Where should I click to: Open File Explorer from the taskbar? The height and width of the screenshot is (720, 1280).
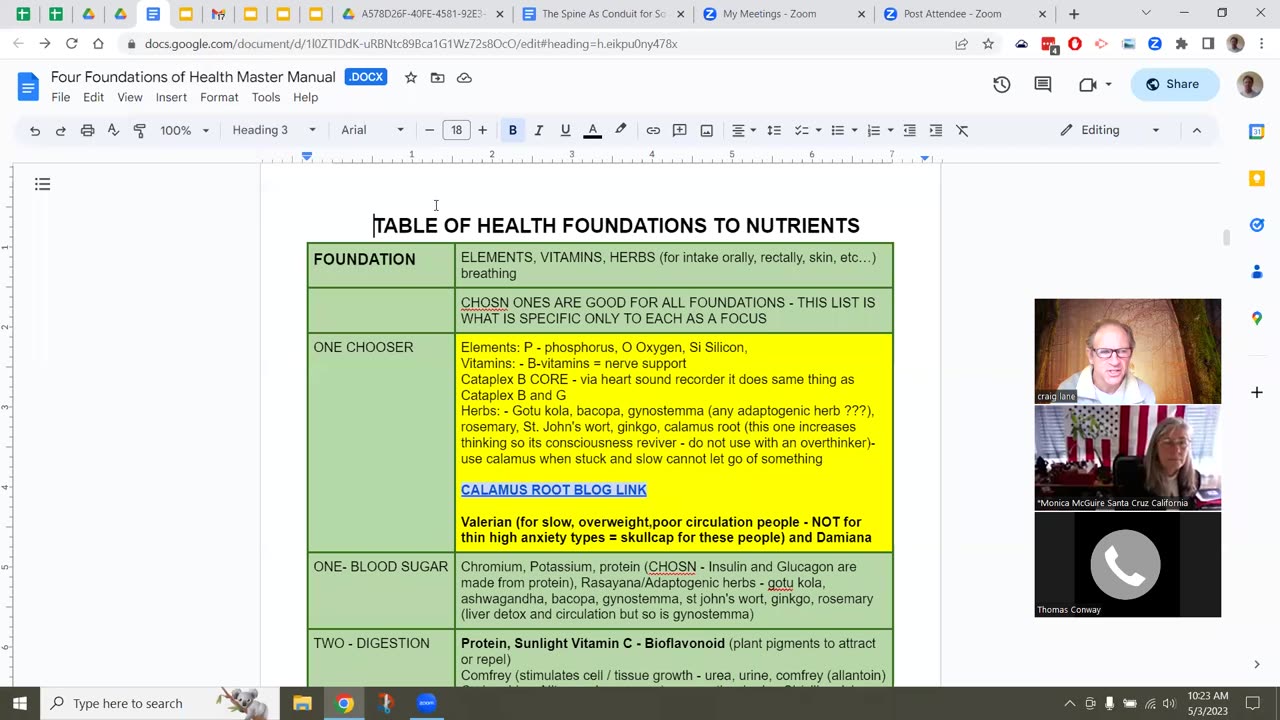302,703
